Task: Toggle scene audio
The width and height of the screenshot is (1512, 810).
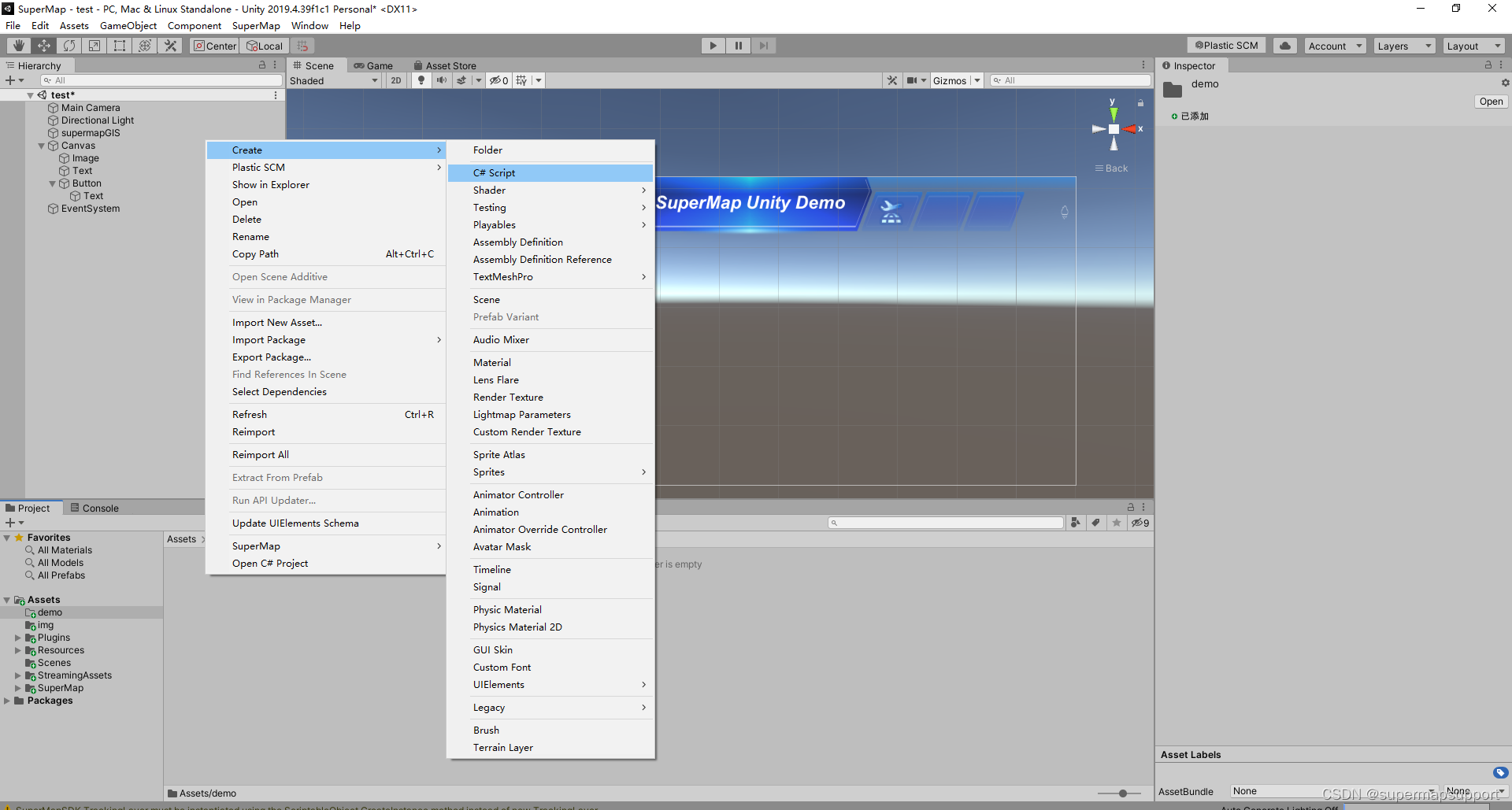Action: pyautogui.click(x=441, y=80)
